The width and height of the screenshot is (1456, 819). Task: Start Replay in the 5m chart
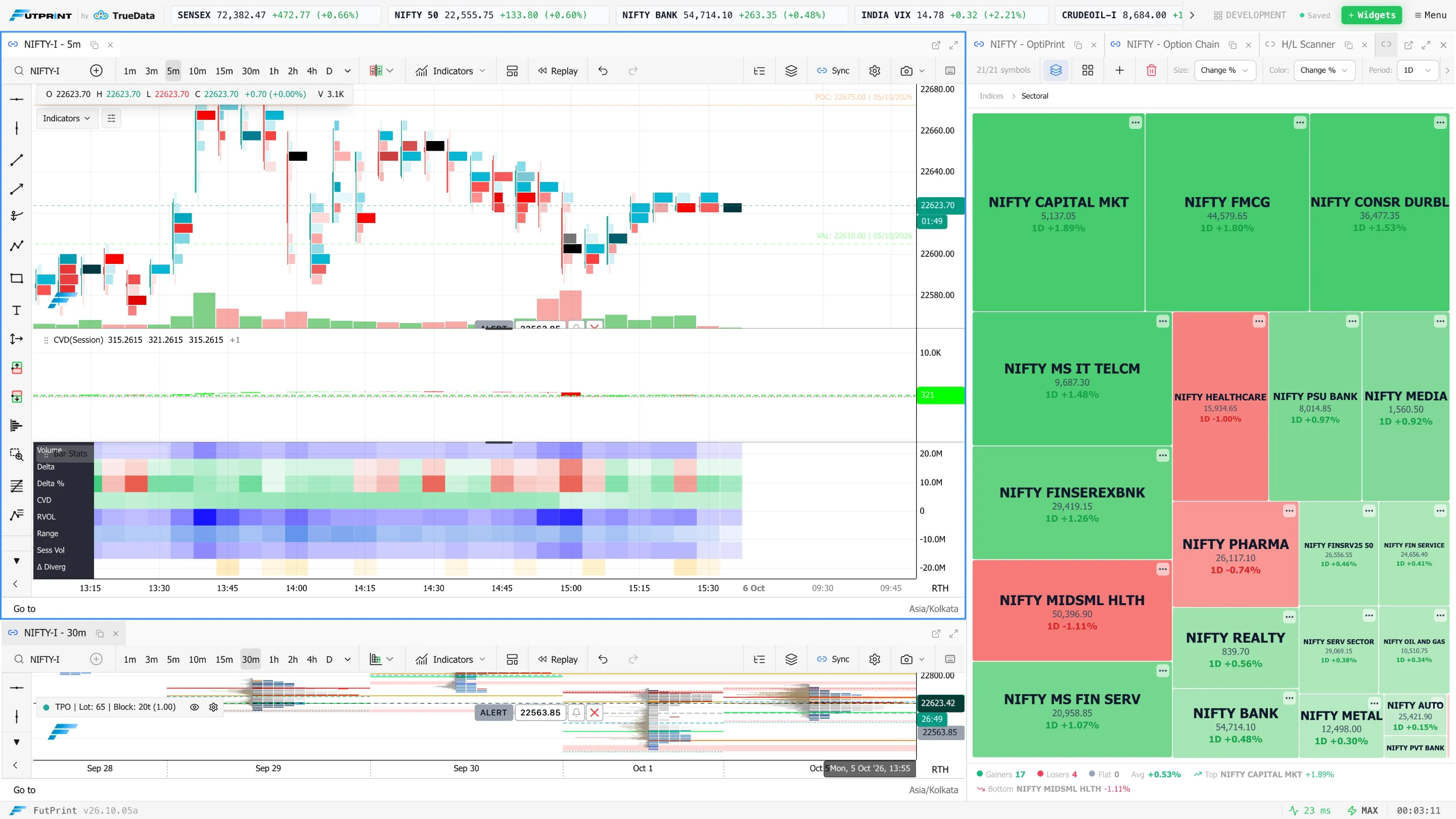tap(558, 71)
